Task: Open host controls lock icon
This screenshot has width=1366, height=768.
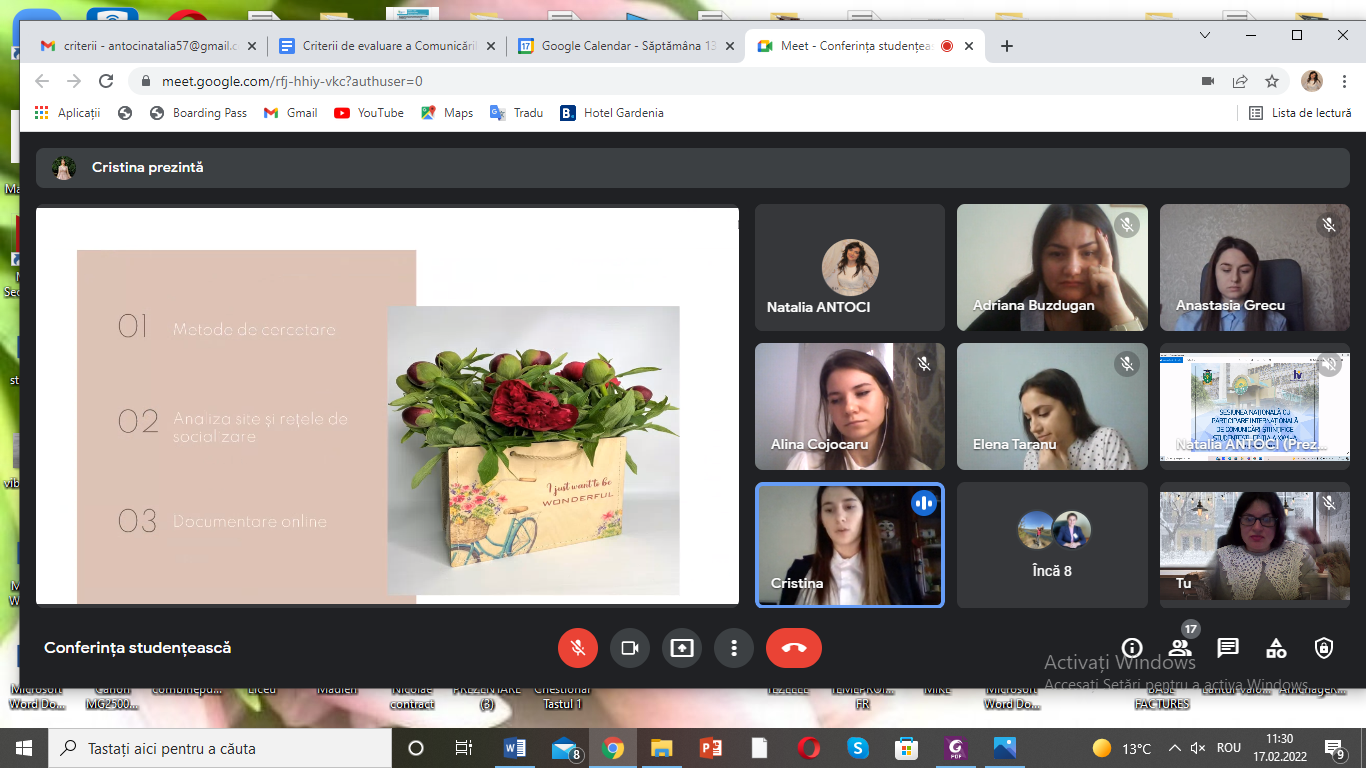Action: click(1324, 648)
